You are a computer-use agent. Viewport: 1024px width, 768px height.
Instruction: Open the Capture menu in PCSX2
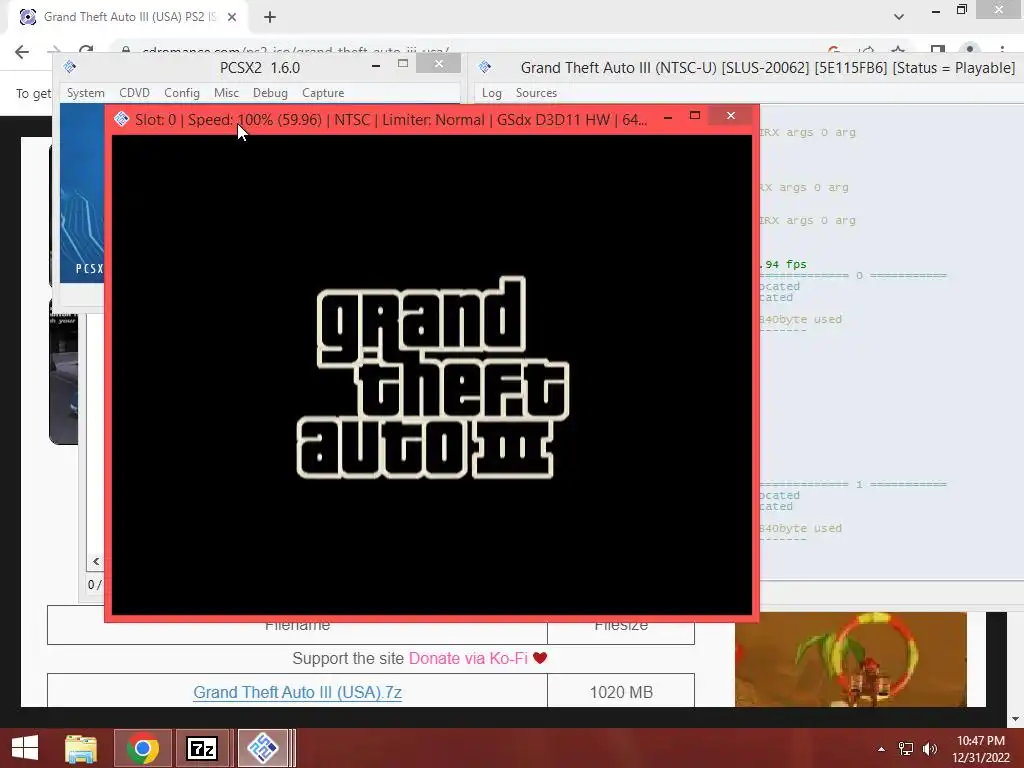(323, 93)
